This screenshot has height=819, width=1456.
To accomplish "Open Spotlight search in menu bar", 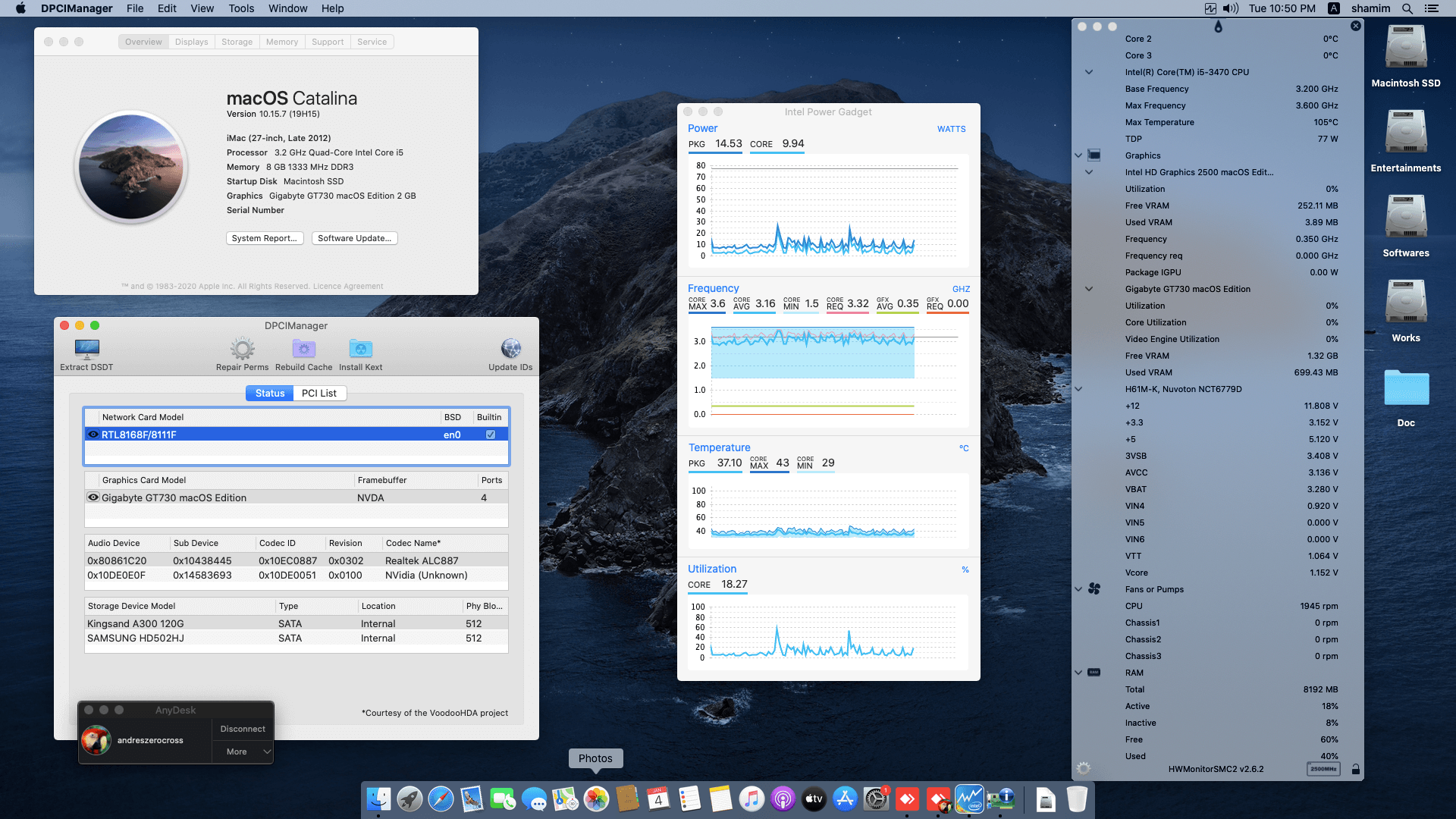I will (1407, 8).
